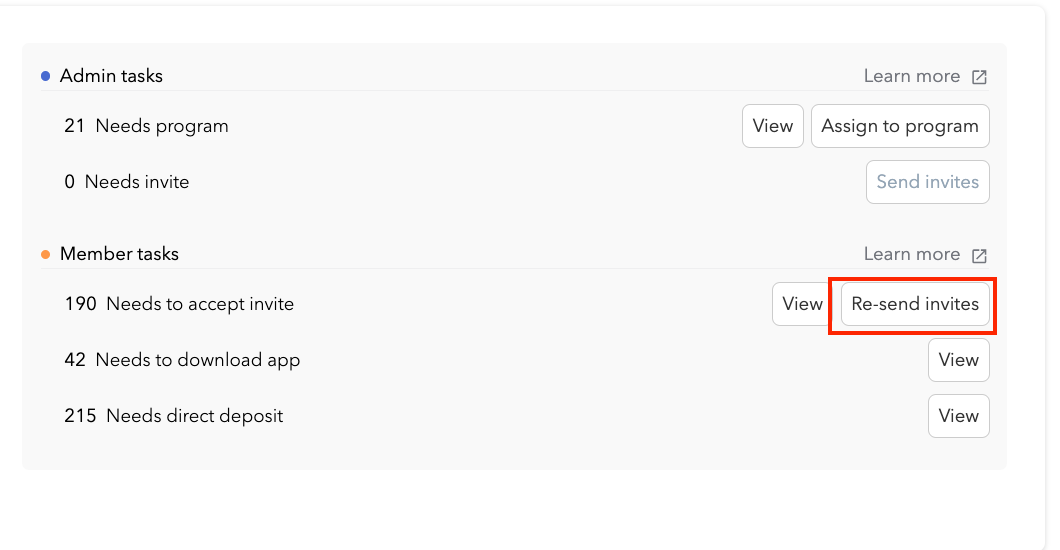View members who need to download app
The image size is (1060, 550).
pyautogui.click(x=958, y=360)
